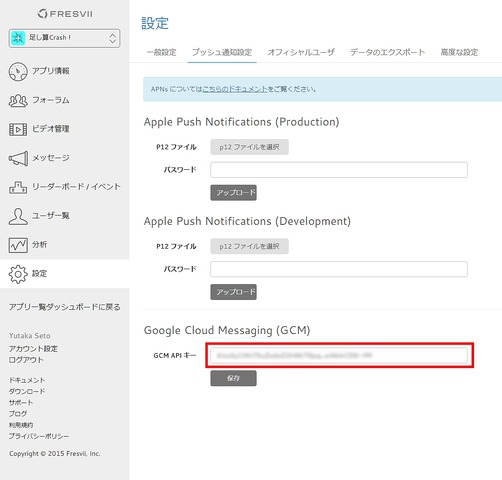The image size is (502, 480).
Task: Open the リーダーボード podium icon
Action: coord(18,187)
